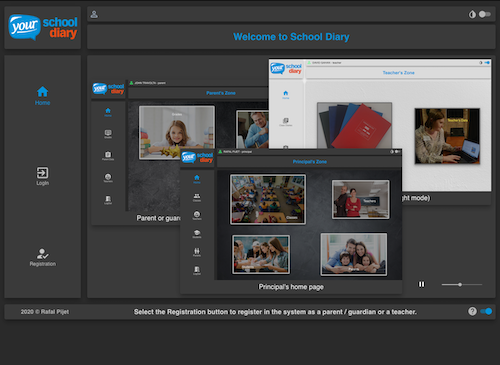The image size is (500, 365).
Task: Click the green user icon in Principal's Zone header
Action: pyautogui.click(x=220, y=152)
